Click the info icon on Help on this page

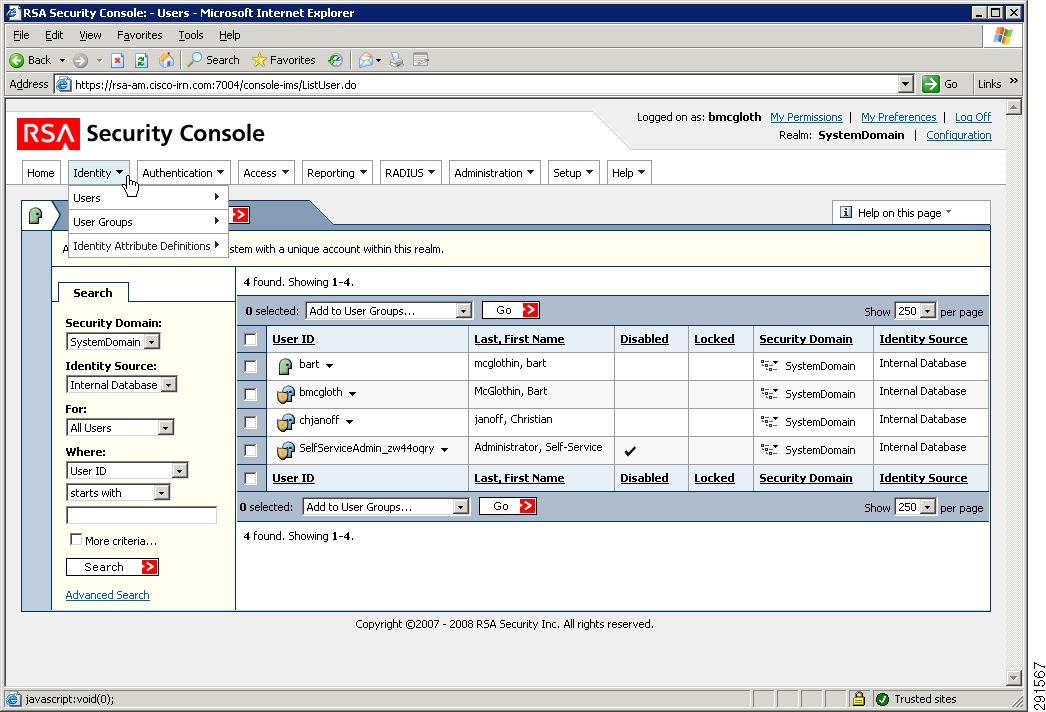(x=846, y=212)
